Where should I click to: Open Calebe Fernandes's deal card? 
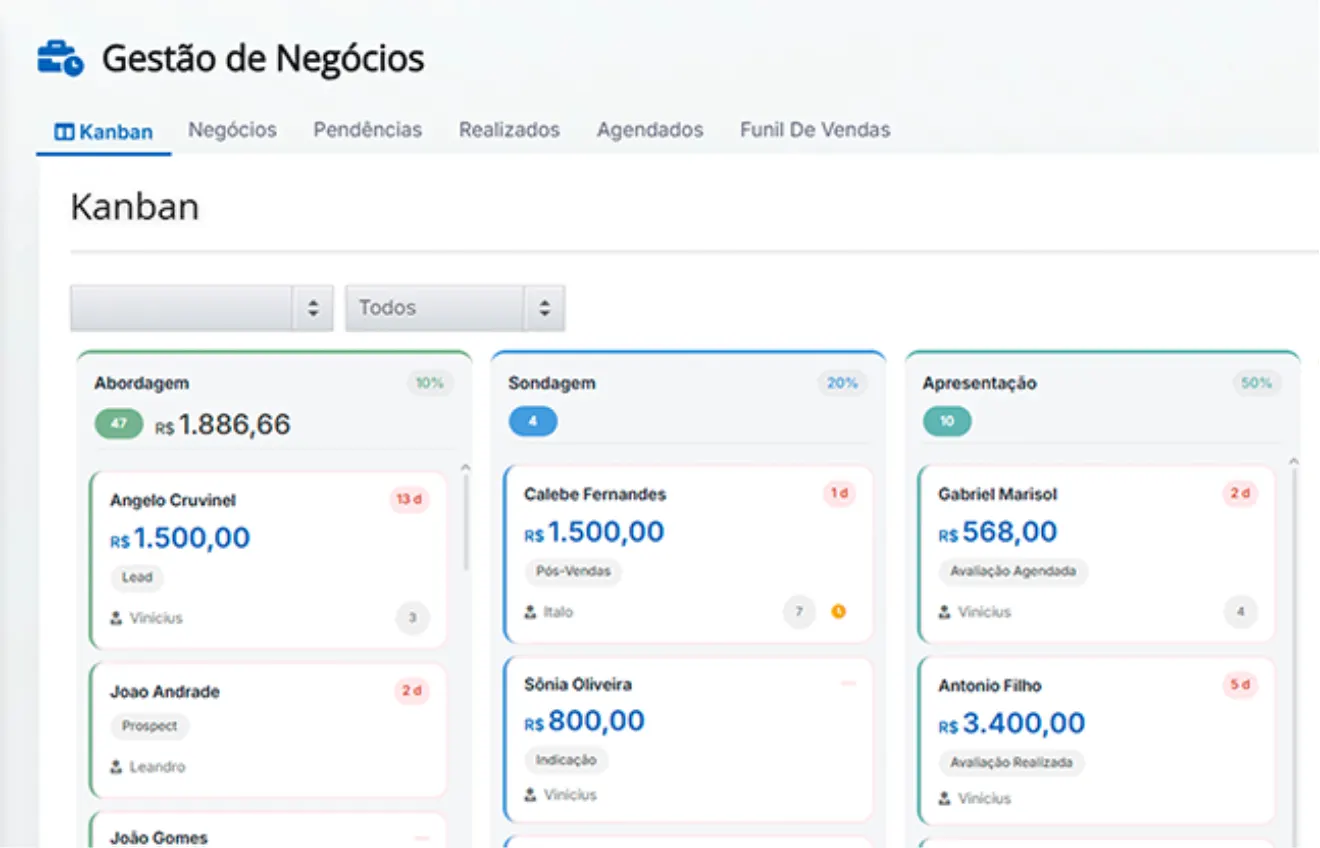tap(689, 554)
